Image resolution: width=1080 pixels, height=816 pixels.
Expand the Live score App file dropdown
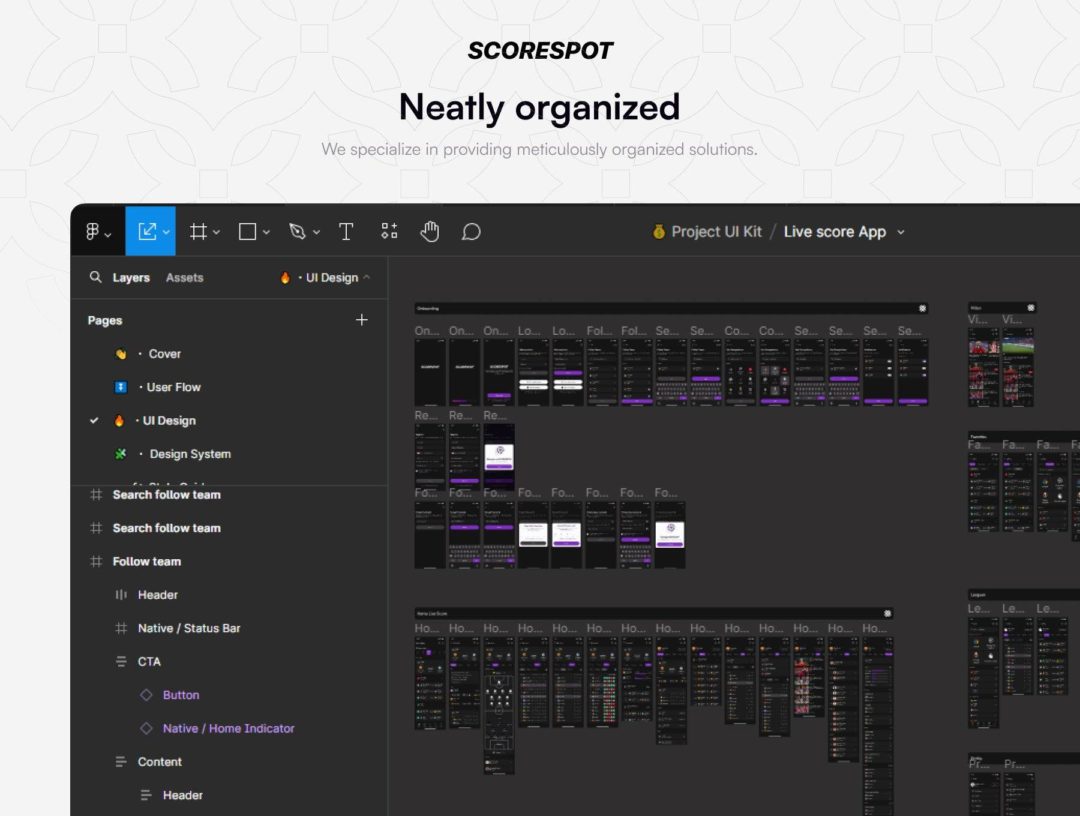point(900,232)
